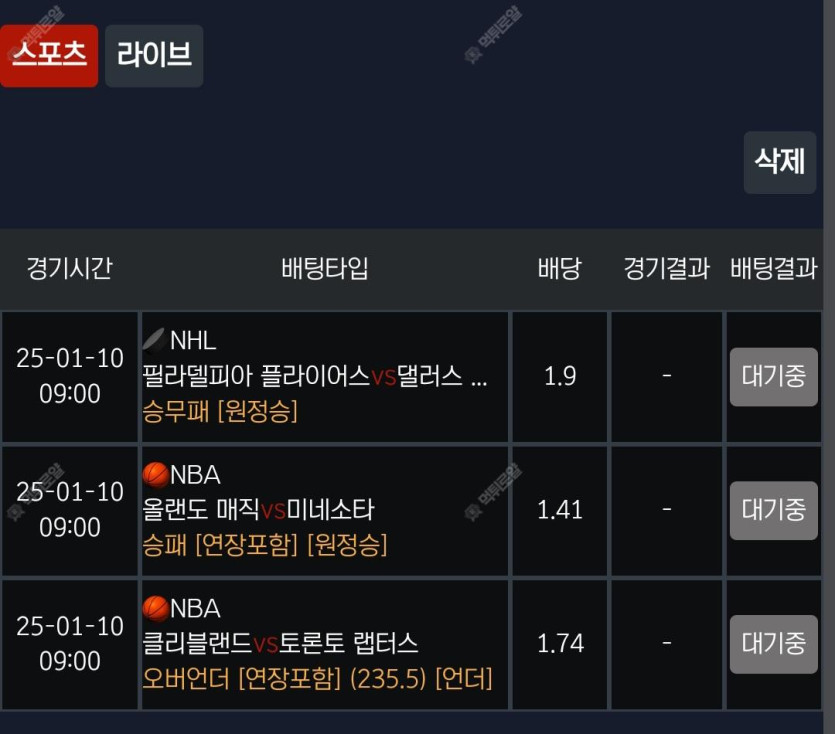Click the 오버언더 (235.5) 언더 bet type
835x734 pixels.
pos(317,679)
